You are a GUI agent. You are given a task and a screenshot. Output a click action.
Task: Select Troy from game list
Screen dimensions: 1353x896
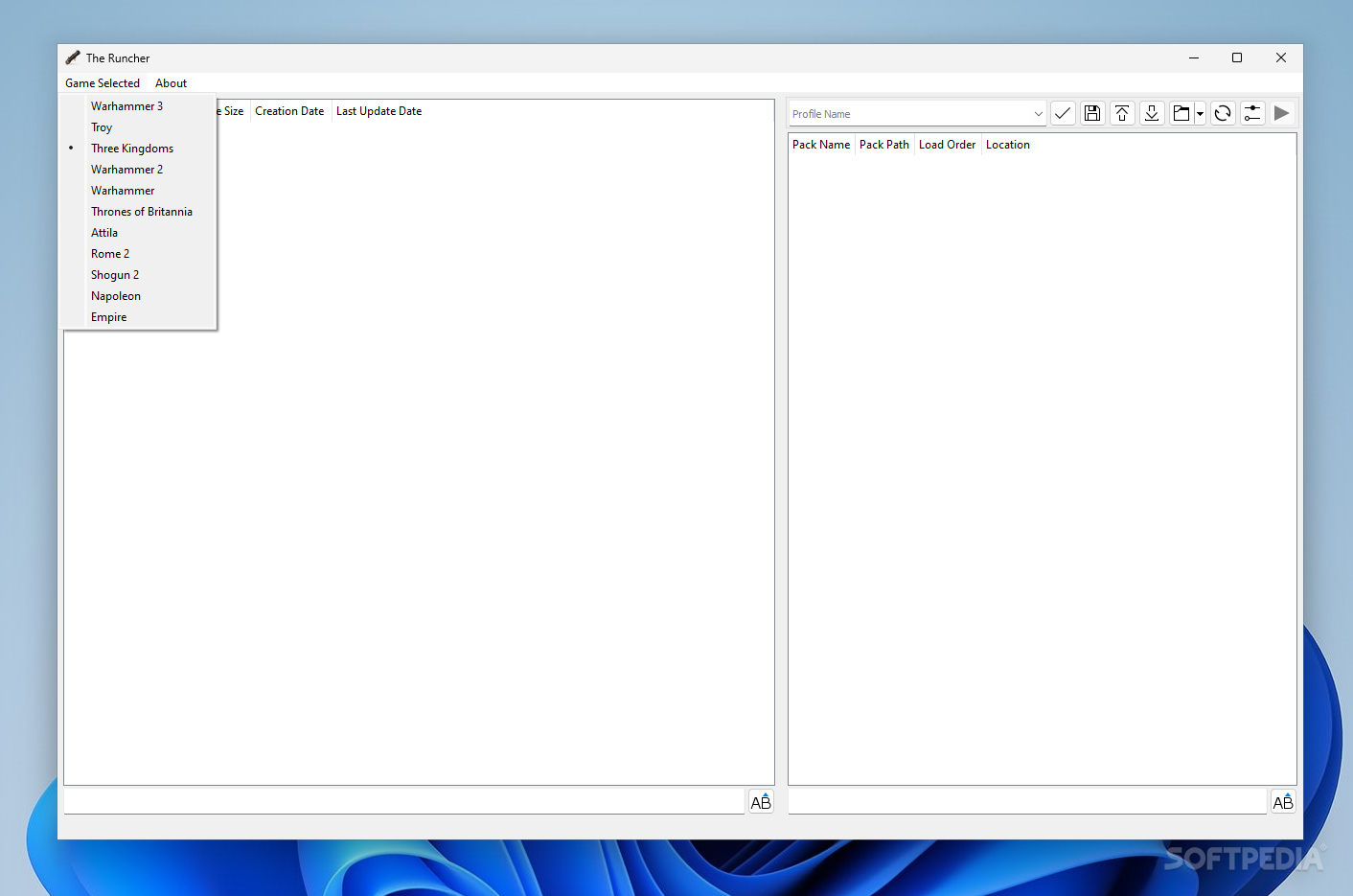(140, 127)
